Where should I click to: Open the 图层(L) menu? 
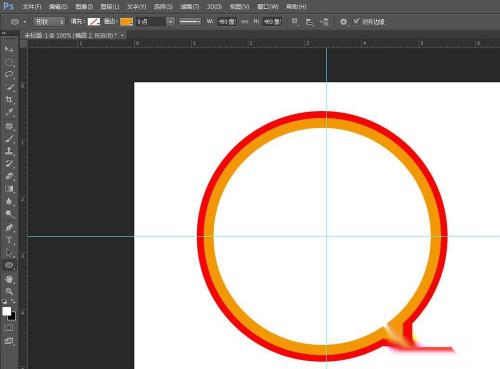(x=110, y=7)
